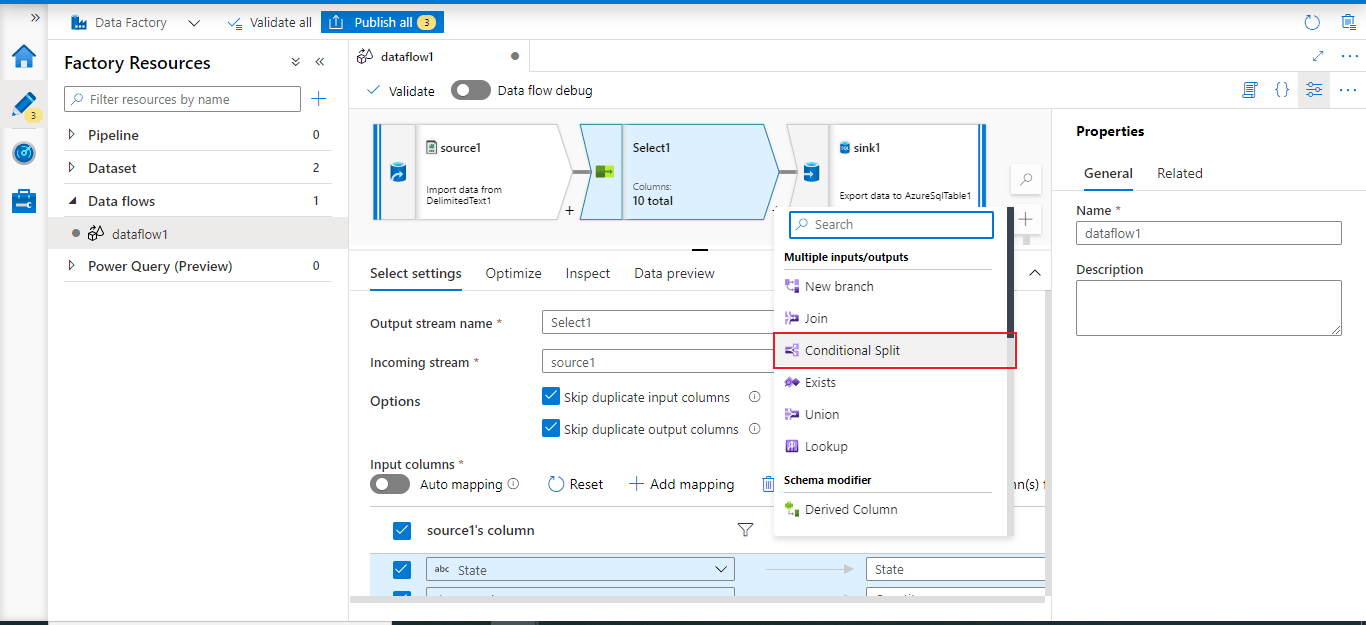The image size is (1366, 625).
Task: Click the Publish all button
Action: [382, 22]
